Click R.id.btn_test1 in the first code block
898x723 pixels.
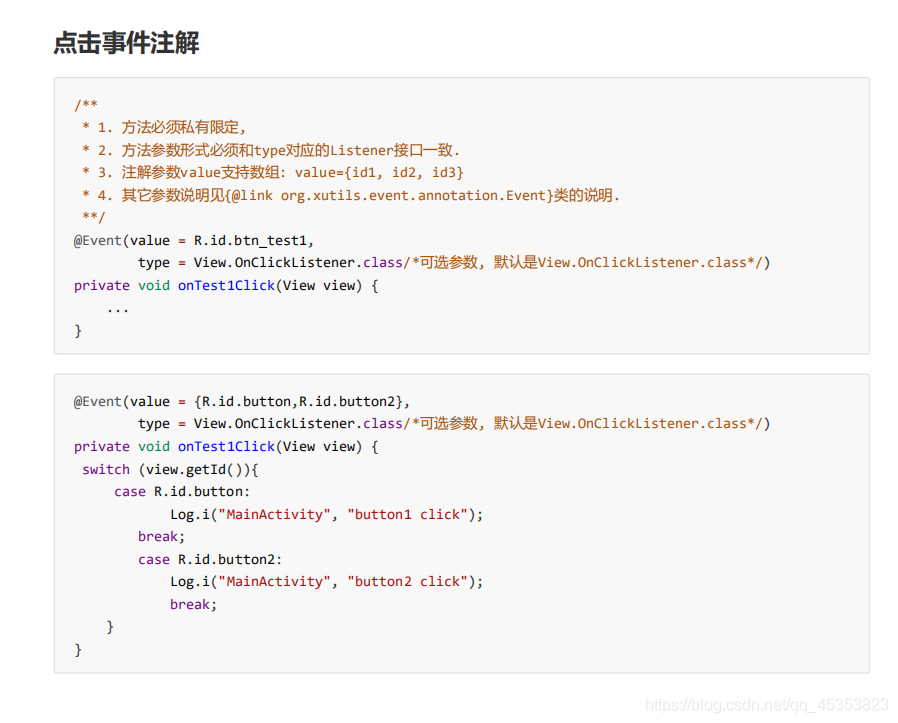point(253,240)
